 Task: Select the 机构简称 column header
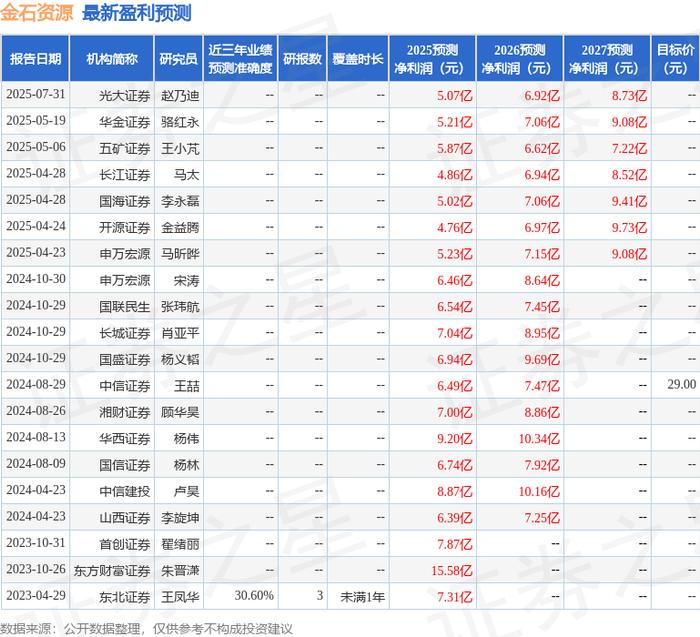112,58
